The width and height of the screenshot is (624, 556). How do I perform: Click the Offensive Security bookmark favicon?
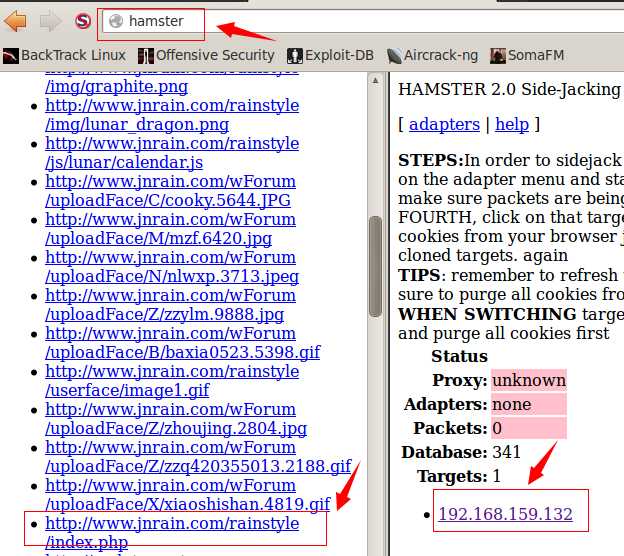pyautogui.click(x=146, y=56)
